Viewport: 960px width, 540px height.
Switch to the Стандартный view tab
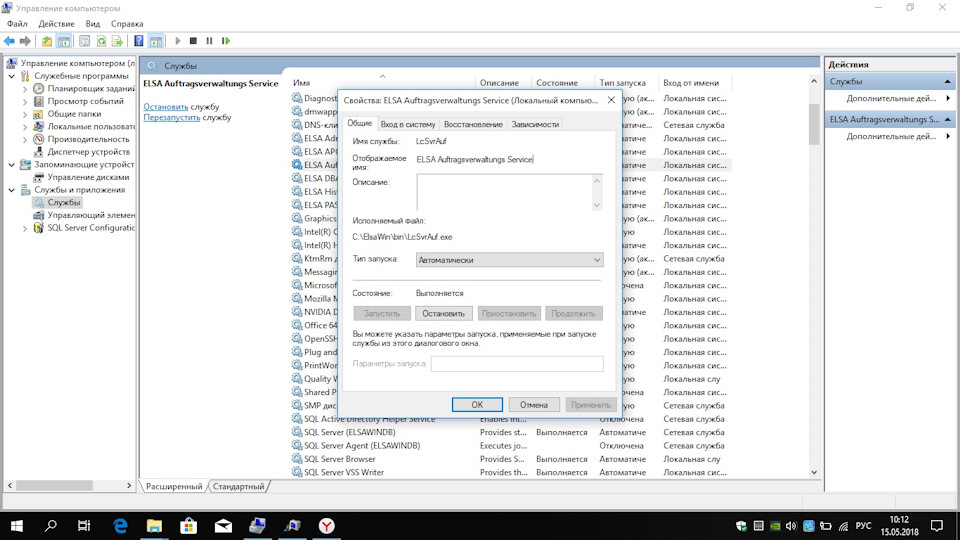[239, 487]
